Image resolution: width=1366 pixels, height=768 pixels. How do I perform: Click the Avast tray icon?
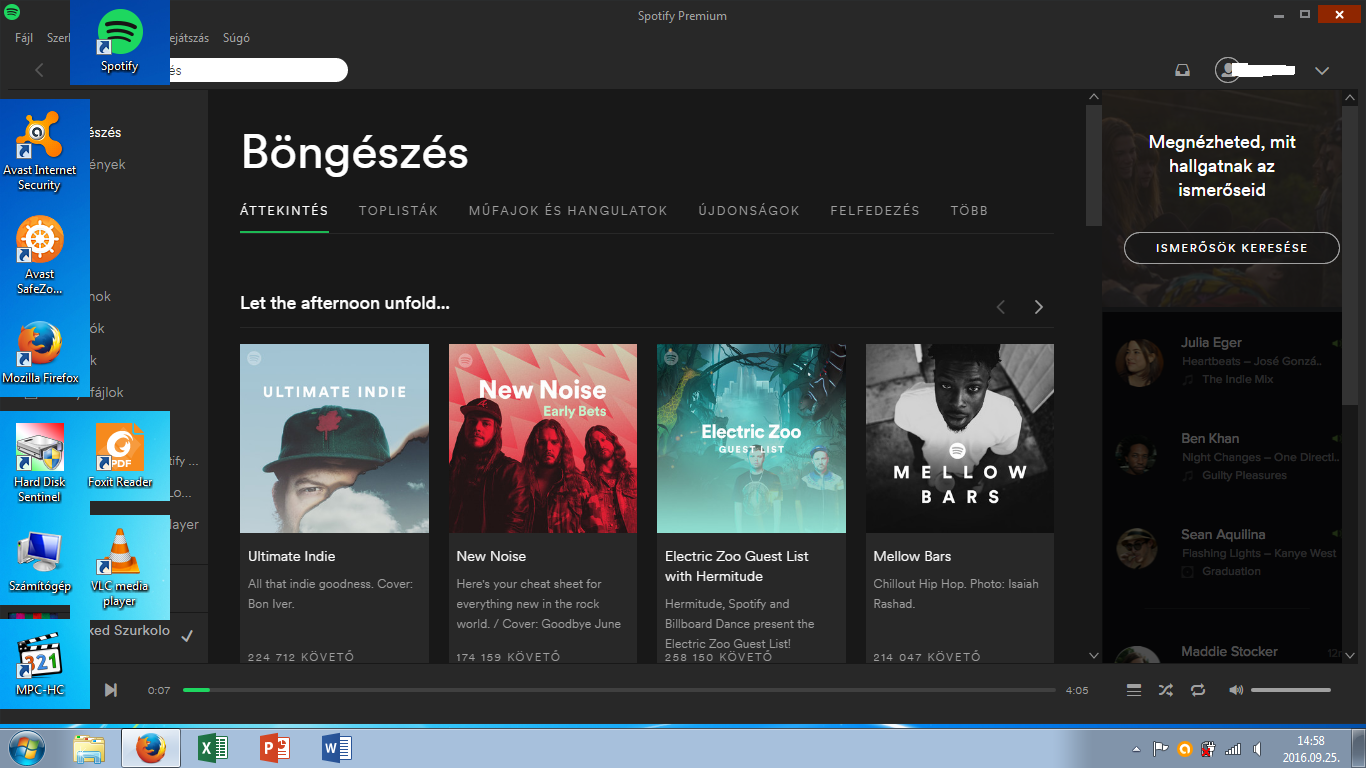pyautogui.click(x=1184, y=748)
